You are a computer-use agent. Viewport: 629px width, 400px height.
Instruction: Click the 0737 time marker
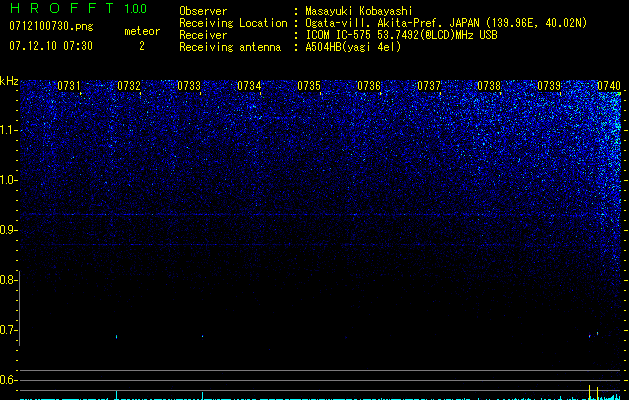tap(429, 86)
